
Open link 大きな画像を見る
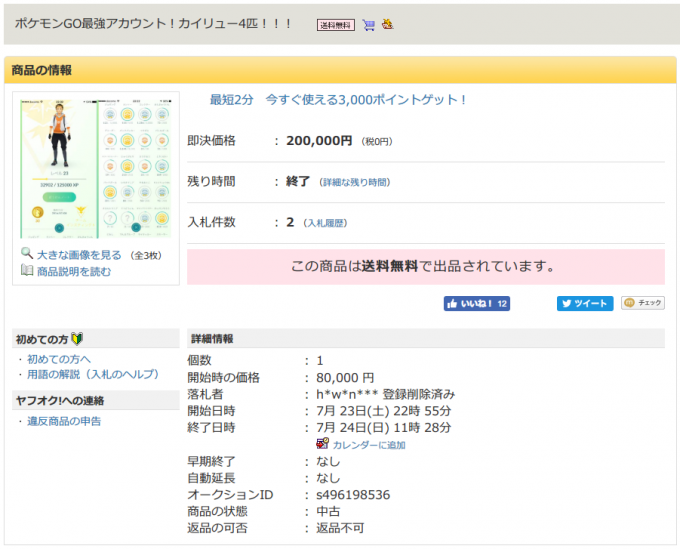(79, 255)
